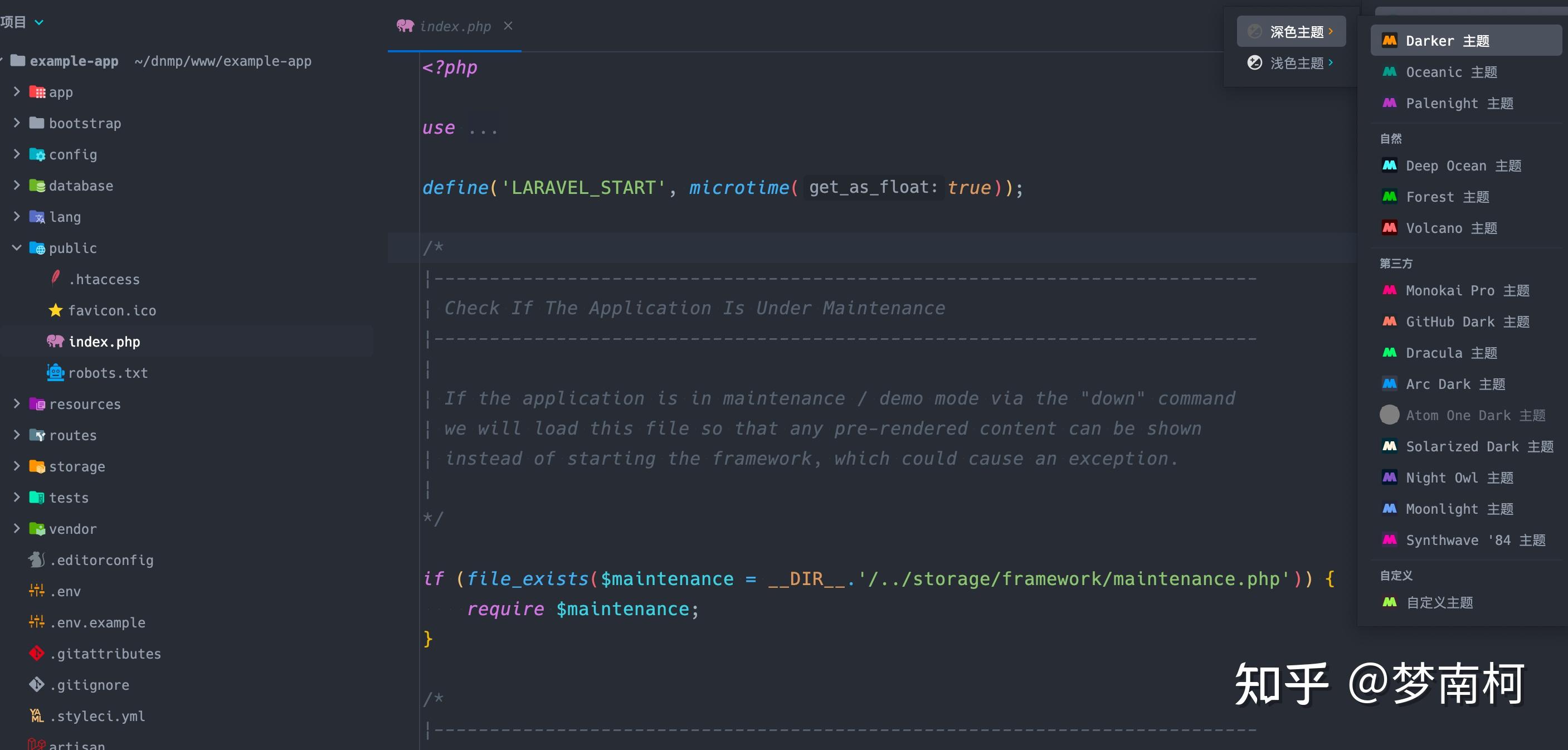1568x750 pixels.
Task: Click the M icon beside Dracula 主题
Action: [x=1390, y=353]
